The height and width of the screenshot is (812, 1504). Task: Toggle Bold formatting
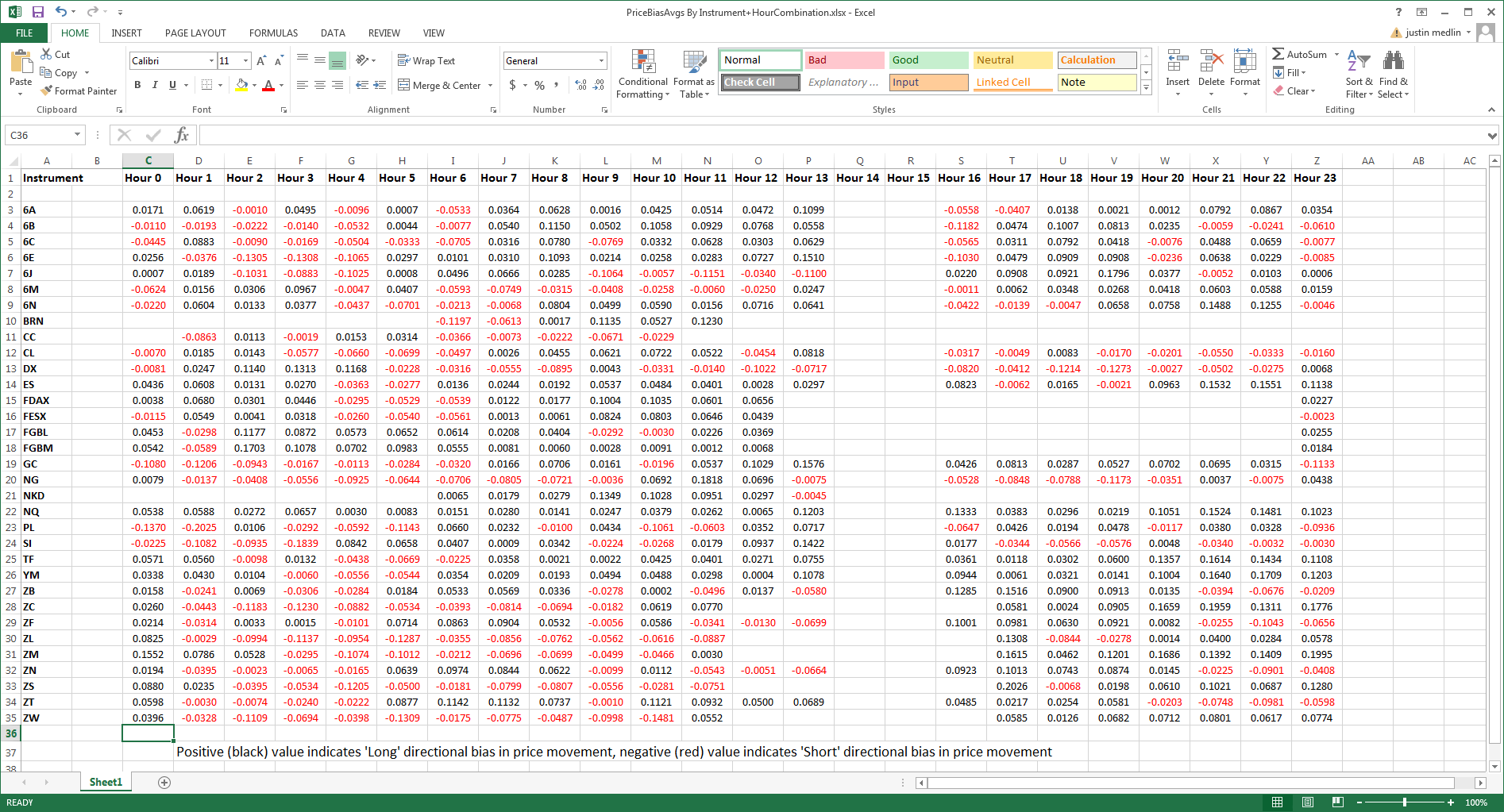click(x=137, y=85)
